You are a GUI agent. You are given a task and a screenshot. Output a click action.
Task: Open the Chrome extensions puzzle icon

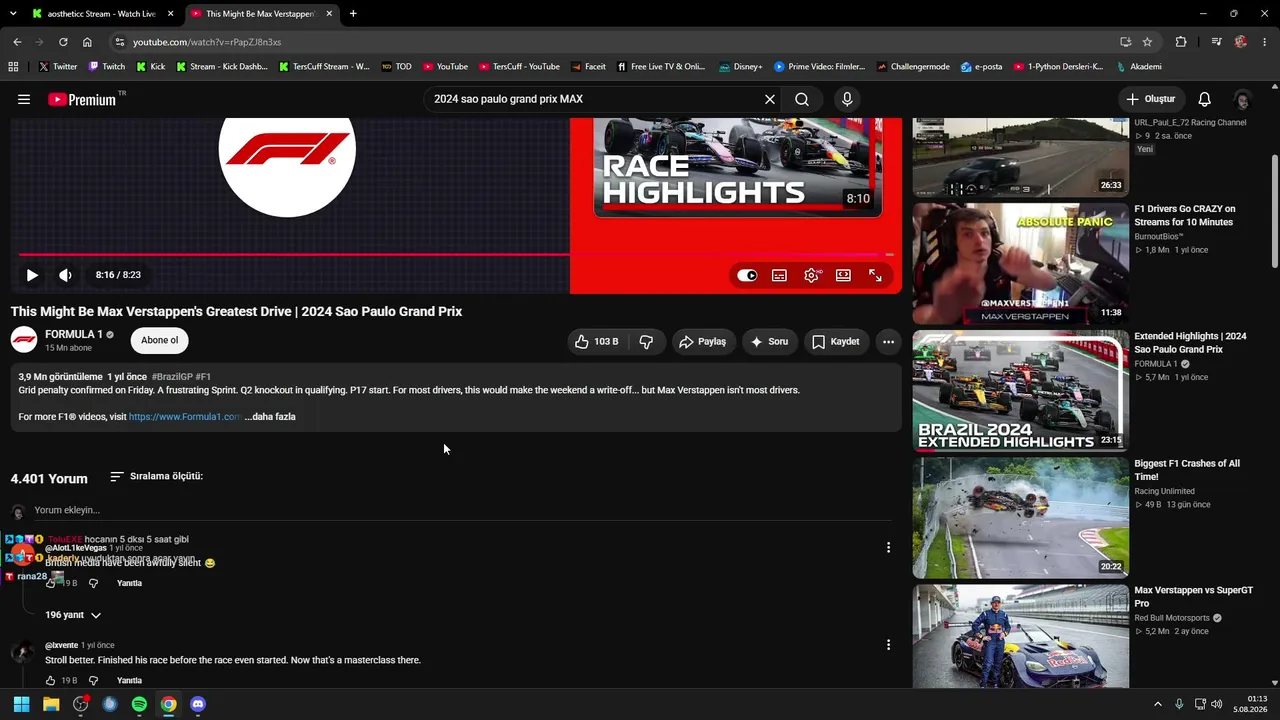[x=1181, y=42]
